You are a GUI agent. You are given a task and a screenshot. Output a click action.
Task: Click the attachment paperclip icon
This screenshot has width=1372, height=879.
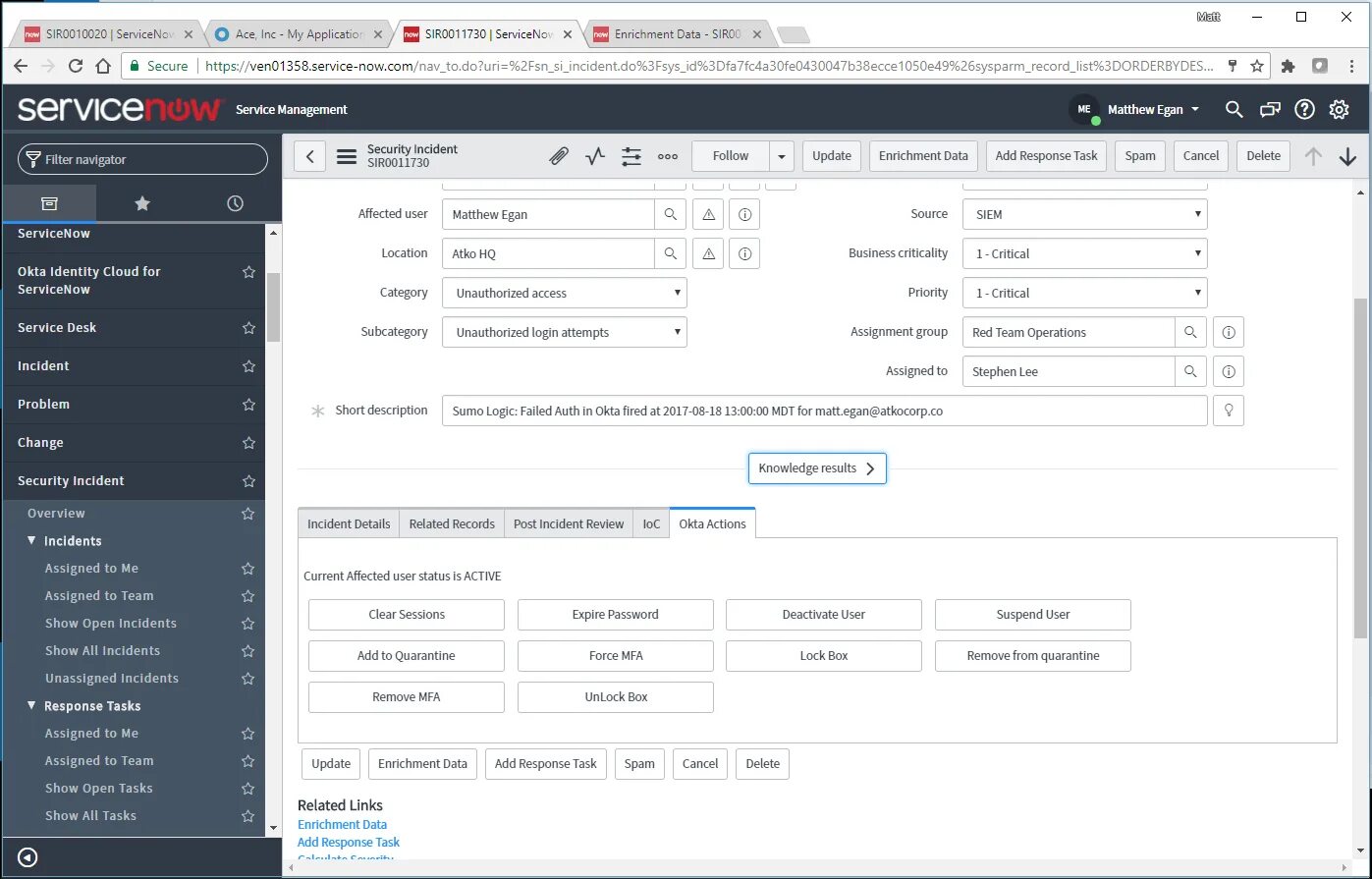[559, 156]
